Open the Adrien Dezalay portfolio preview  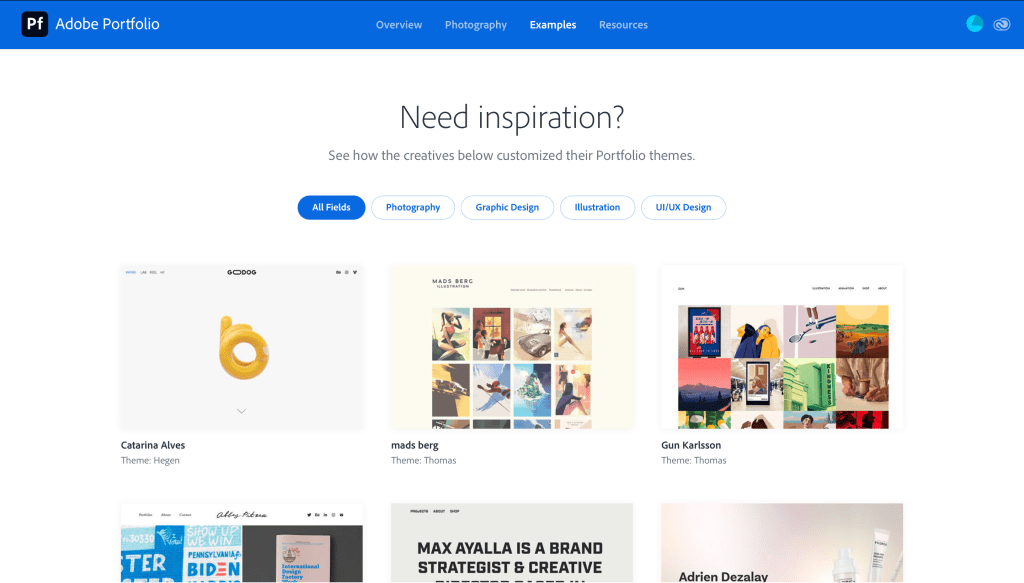pyautogui.click(x=782, y=543)
